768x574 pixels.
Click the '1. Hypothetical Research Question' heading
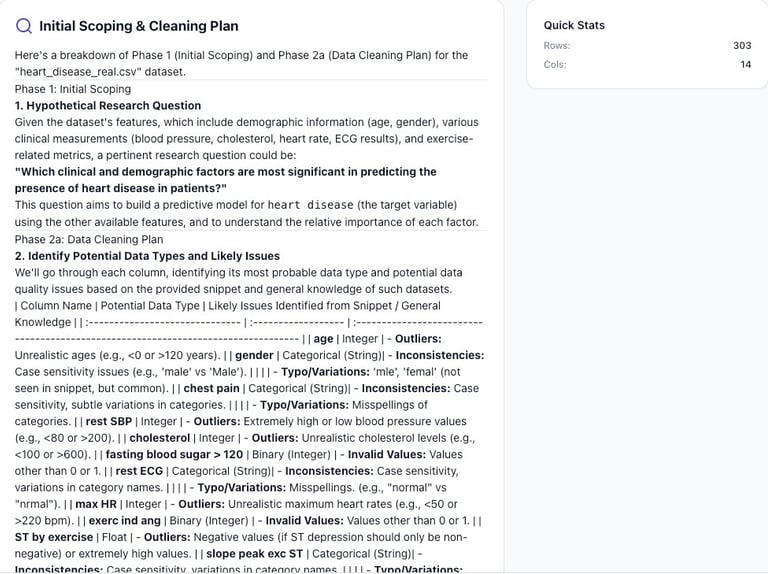click(x=108, y=105)
